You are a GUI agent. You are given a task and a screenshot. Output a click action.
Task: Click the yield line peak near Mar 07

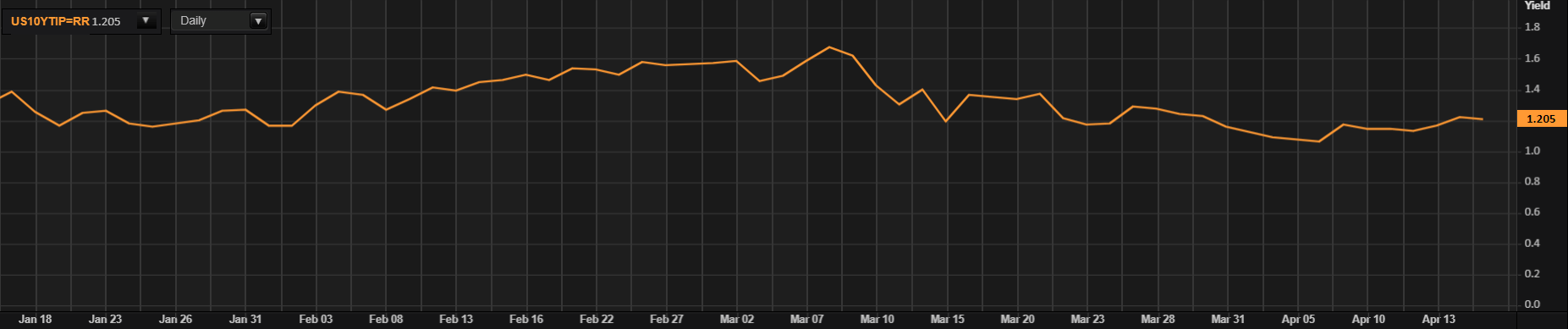[x=829, y=47]
